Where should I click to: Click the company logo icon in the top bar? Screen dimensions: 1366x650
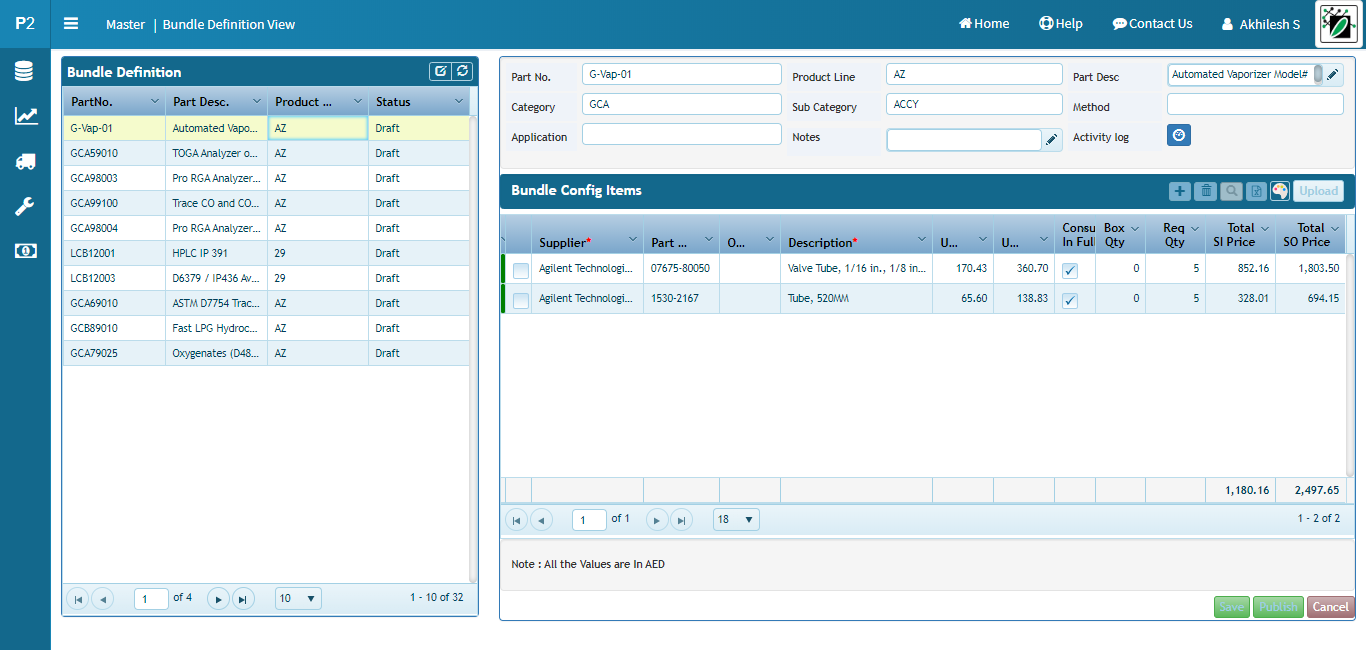coord(1338,24)
